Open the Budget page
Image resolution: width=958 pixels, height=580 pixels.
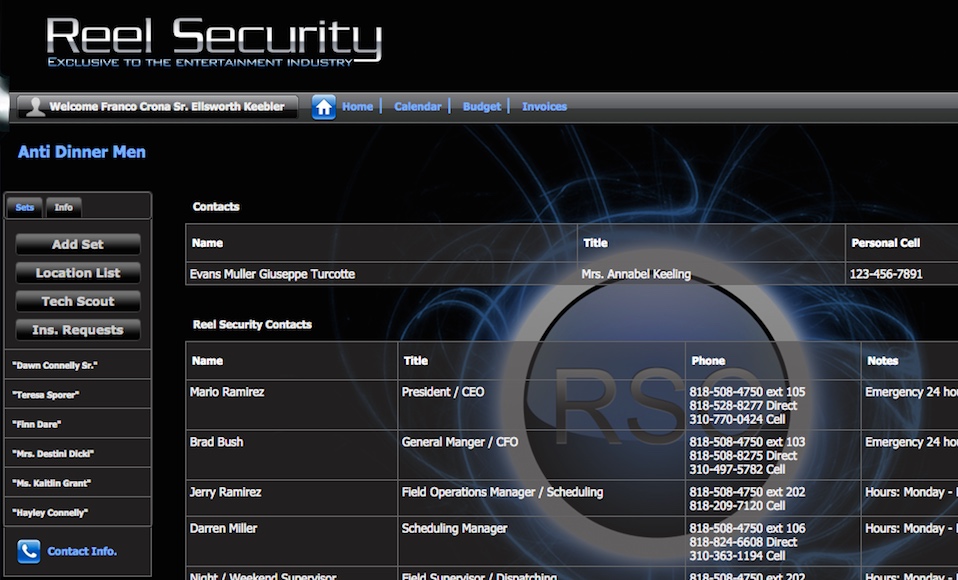tap(481, 107)
